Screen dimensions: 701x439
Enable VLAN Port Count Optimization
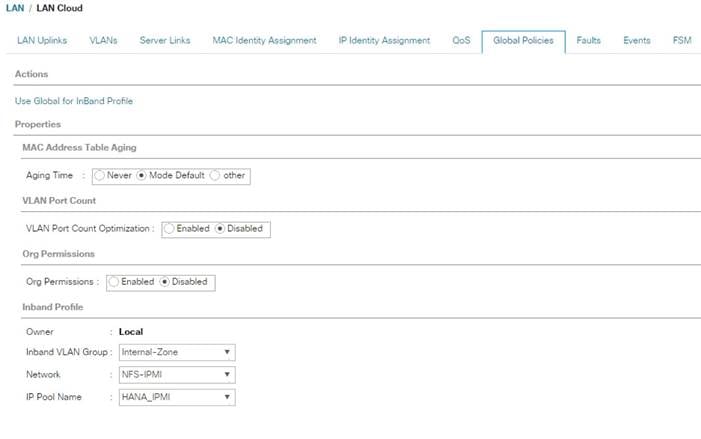[169, 228]
